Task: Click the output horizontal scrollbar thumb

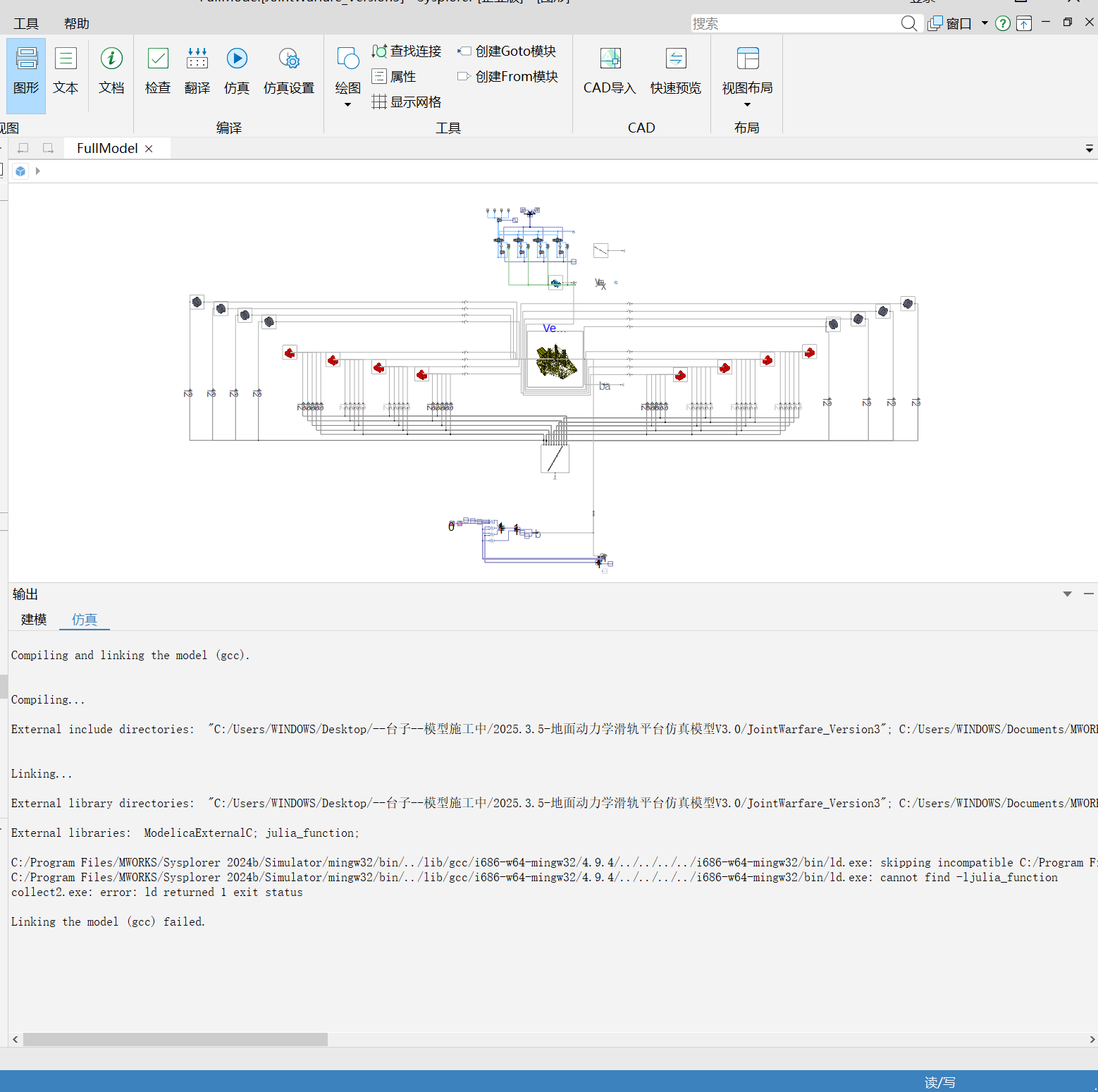Action: [x=175, y=1040]
